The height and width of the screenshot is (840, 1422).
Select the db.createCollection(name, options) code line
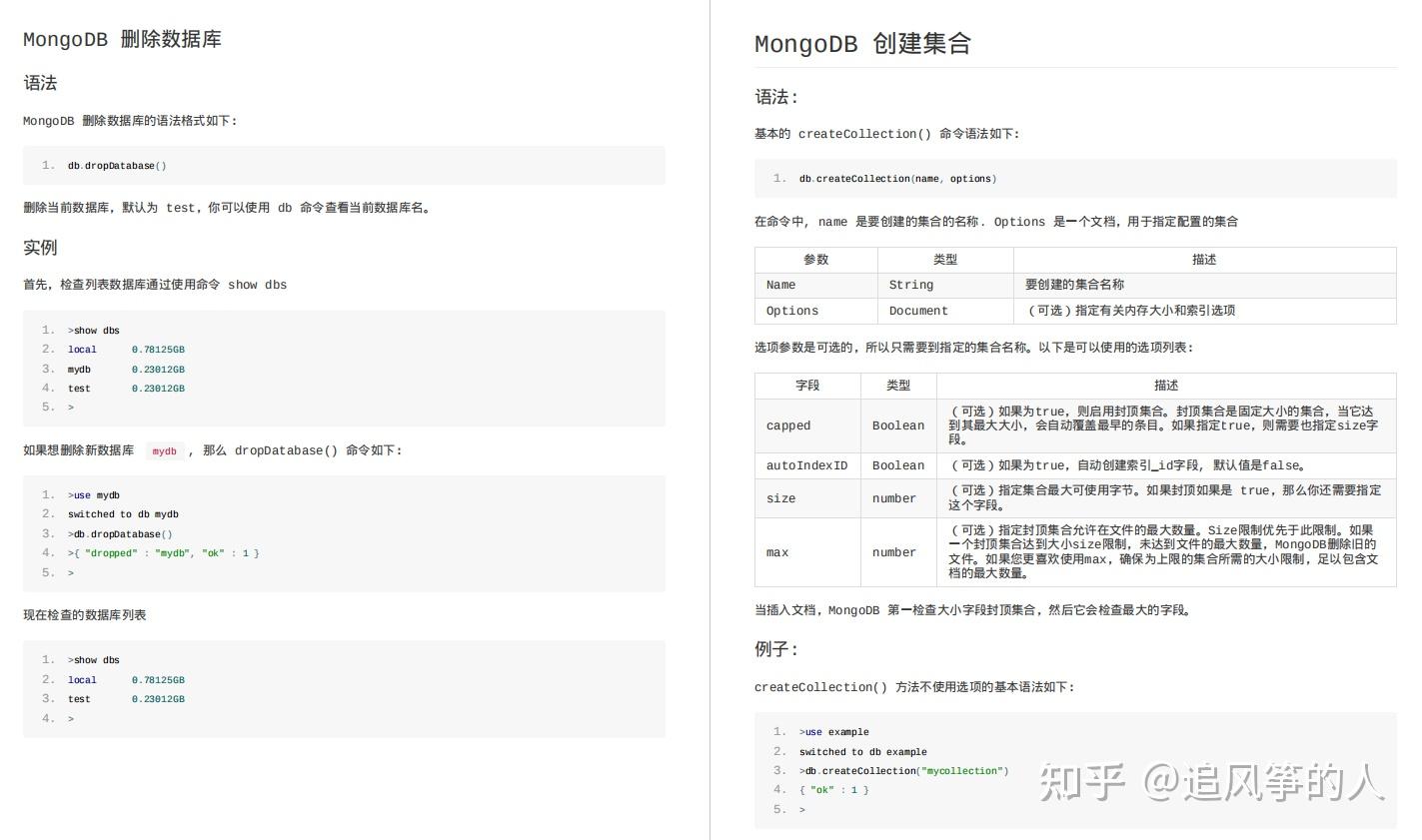pos(897,178)
